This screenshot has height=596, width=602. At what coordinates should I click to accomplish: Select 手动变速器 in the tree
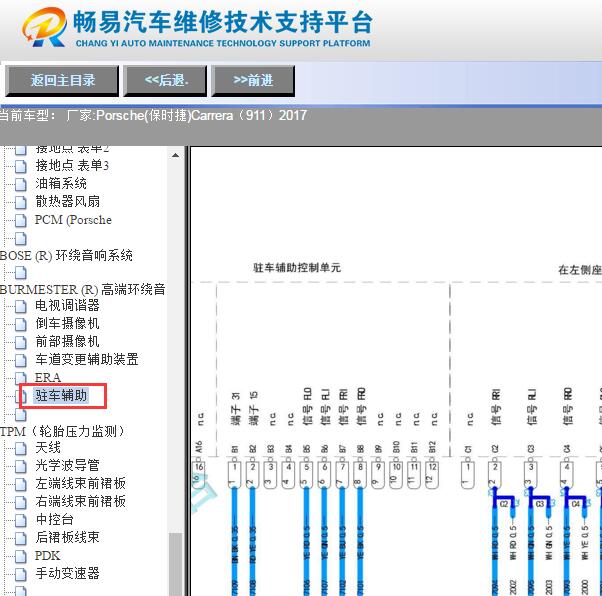67,574
